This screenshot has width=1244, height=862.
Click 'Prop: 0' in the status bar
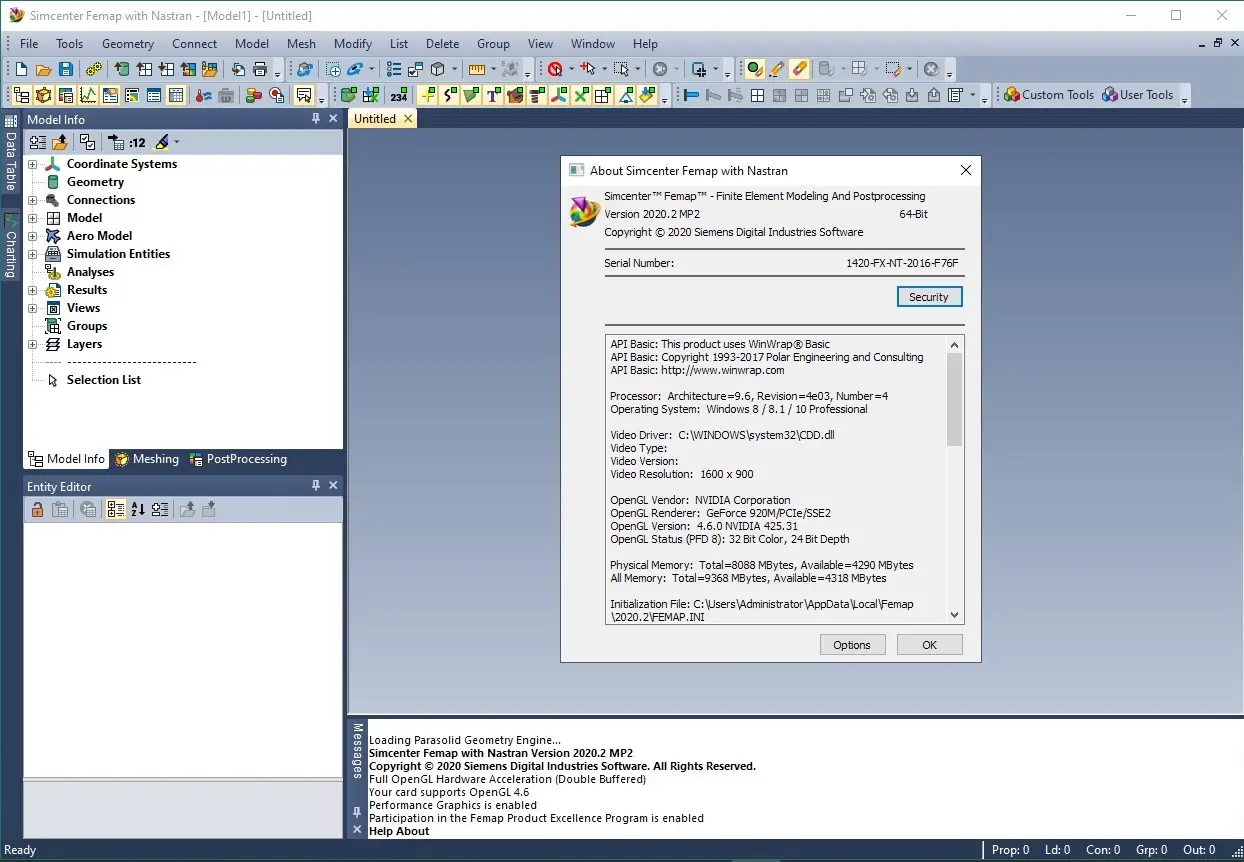(x=1010, y=850)
